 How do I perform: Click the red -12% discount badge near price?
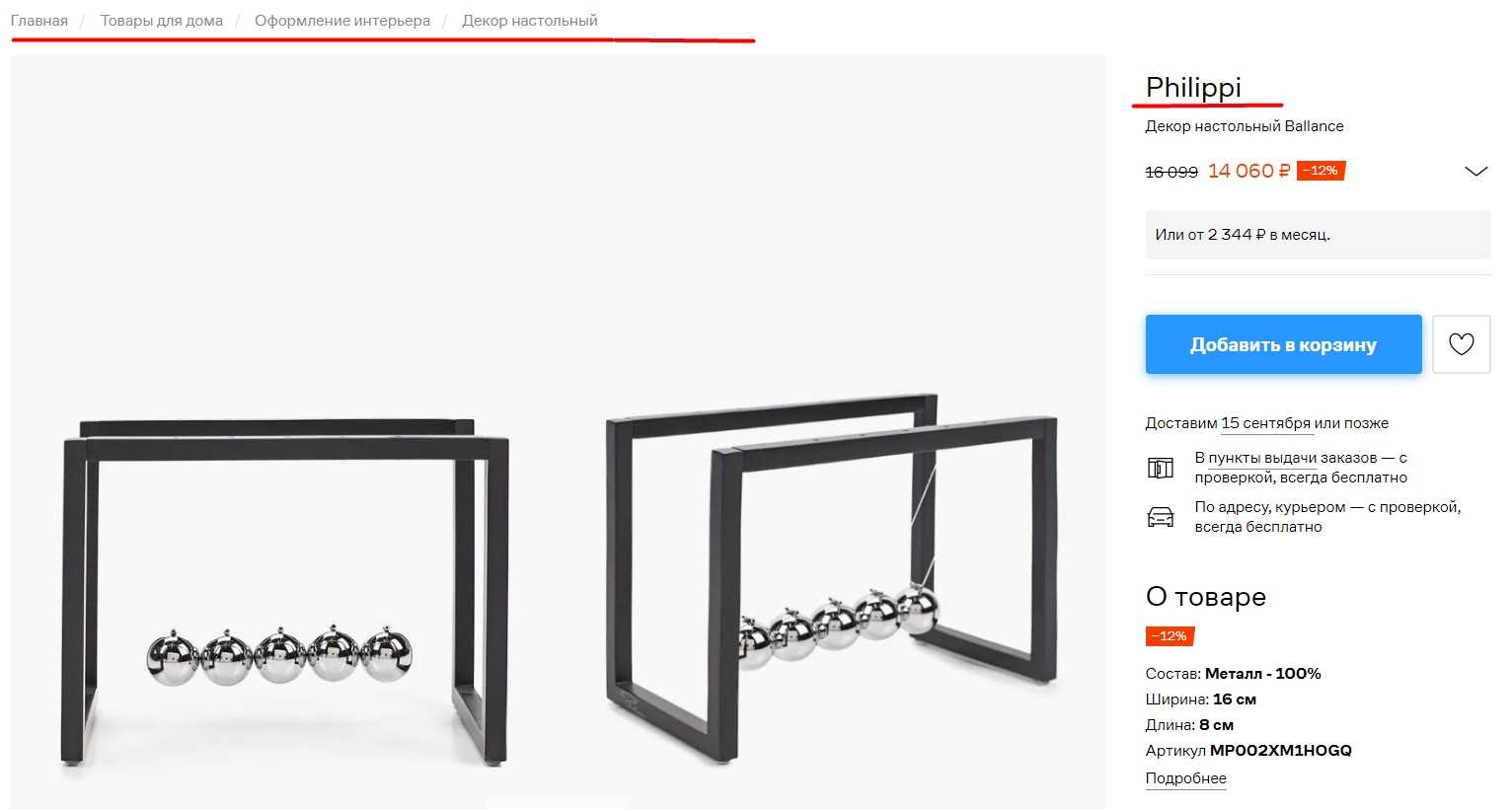1321,171
